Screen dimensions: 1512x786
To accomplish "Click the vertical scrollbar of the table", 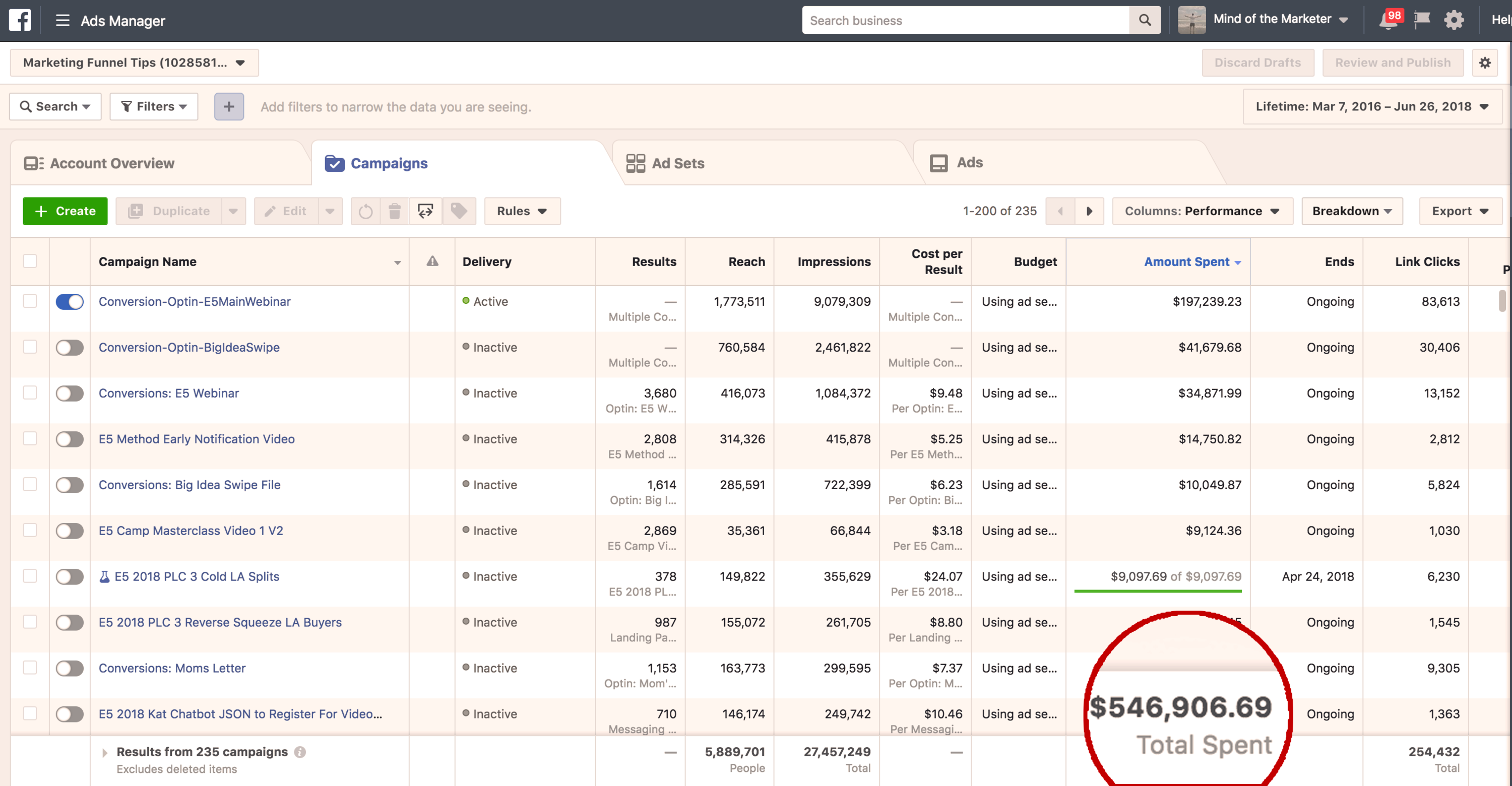I will coord(1502,301).
